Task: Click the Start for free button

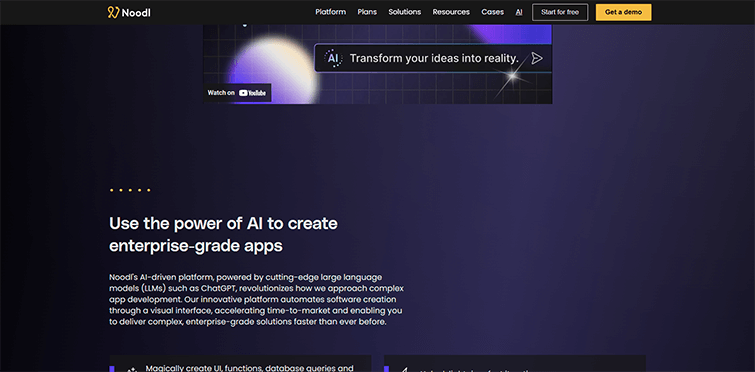Action: click(560, 13)
